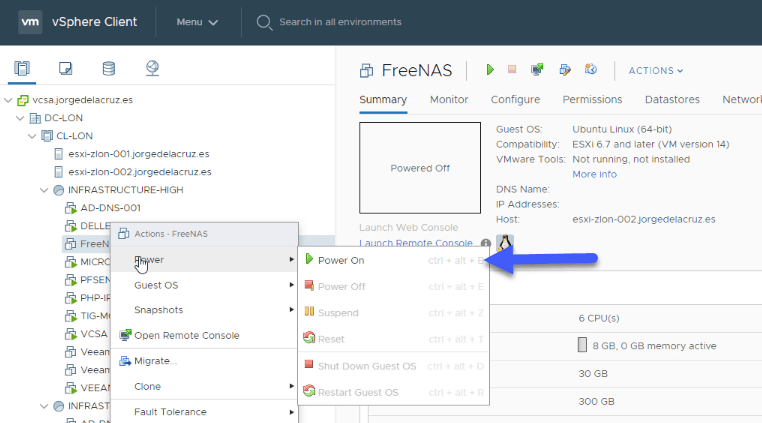
Task: Collapse the vcsa.jorgedelacruz.es node
Action: (8, 100)
